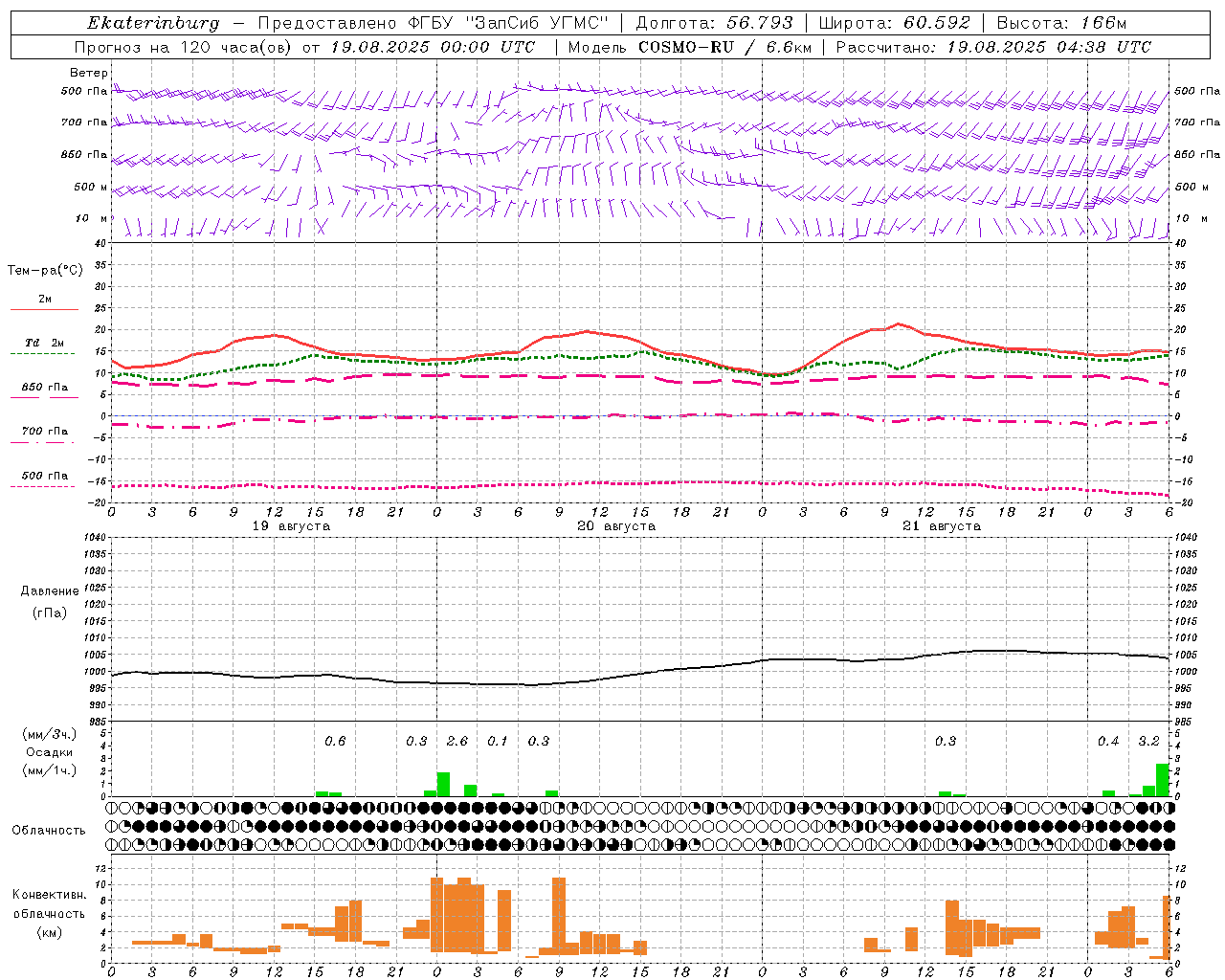Click the red '2м' temperature legend line
This screenshot has width=1225, height=980.
[x=44, y=309]
